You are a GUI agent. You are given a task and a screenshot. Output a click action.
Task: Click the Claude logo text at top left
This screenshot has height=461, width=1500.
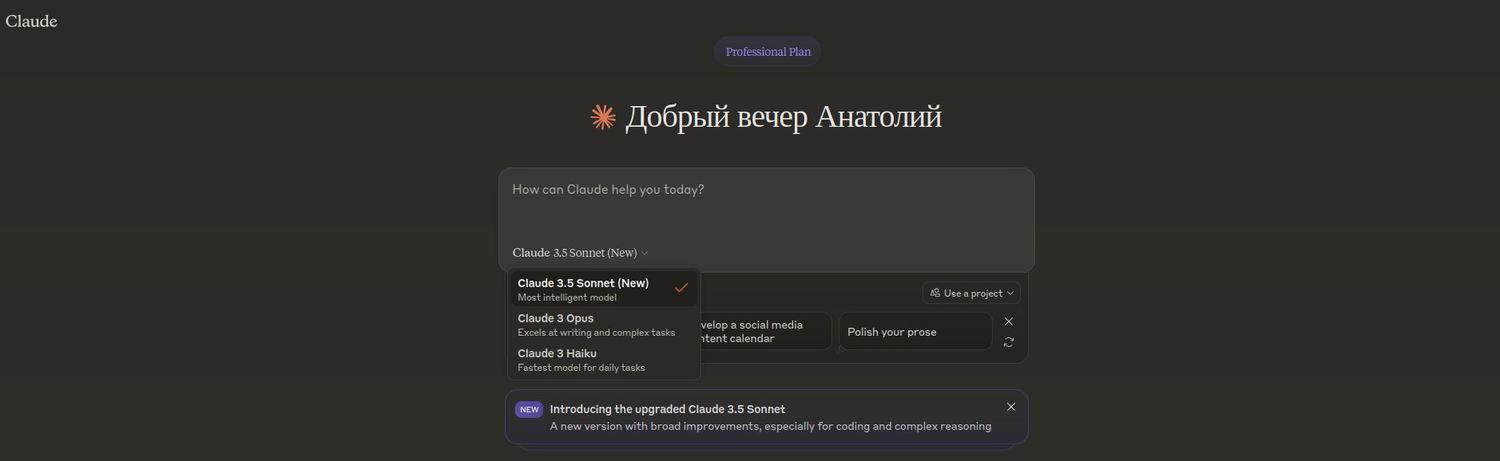click(x=31, y=21)
